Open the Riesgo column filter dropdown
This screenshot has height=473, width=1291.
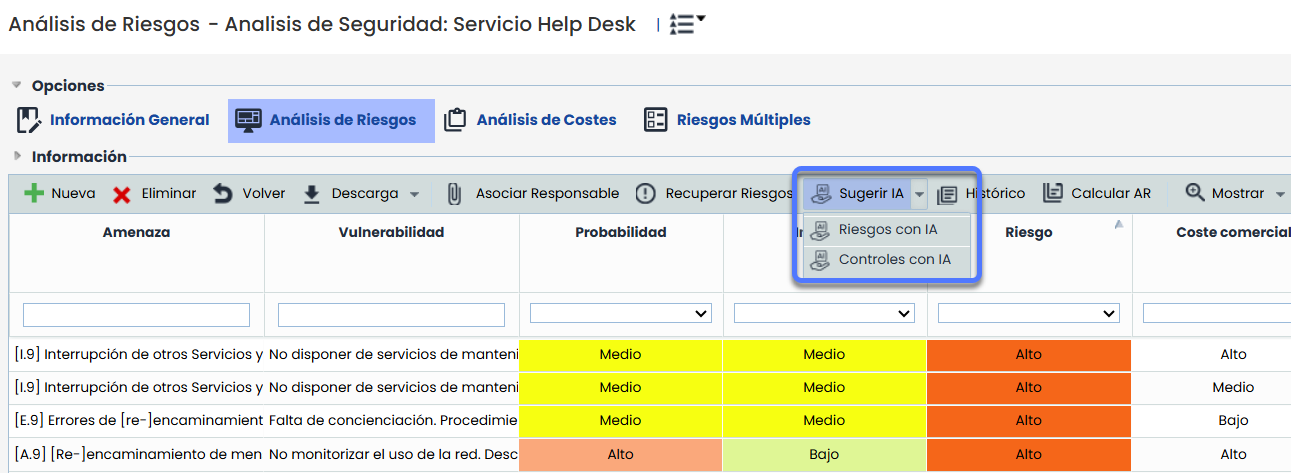point(1028,314)
